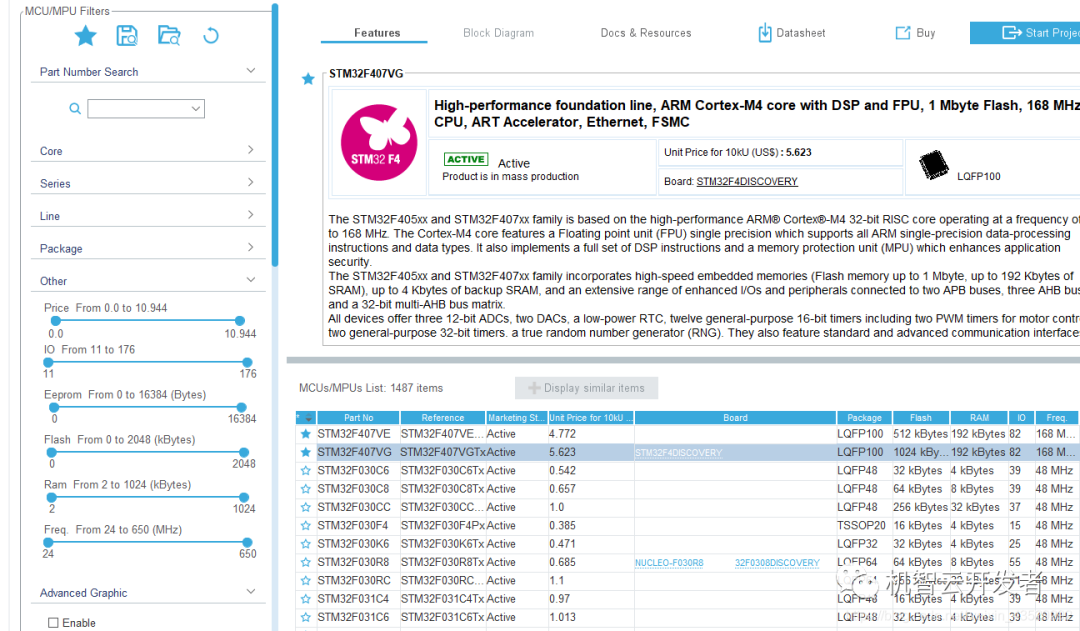The image size is (1080, 631).
Task: Click the part number search magnifier icon
Action: coord(75,108)
